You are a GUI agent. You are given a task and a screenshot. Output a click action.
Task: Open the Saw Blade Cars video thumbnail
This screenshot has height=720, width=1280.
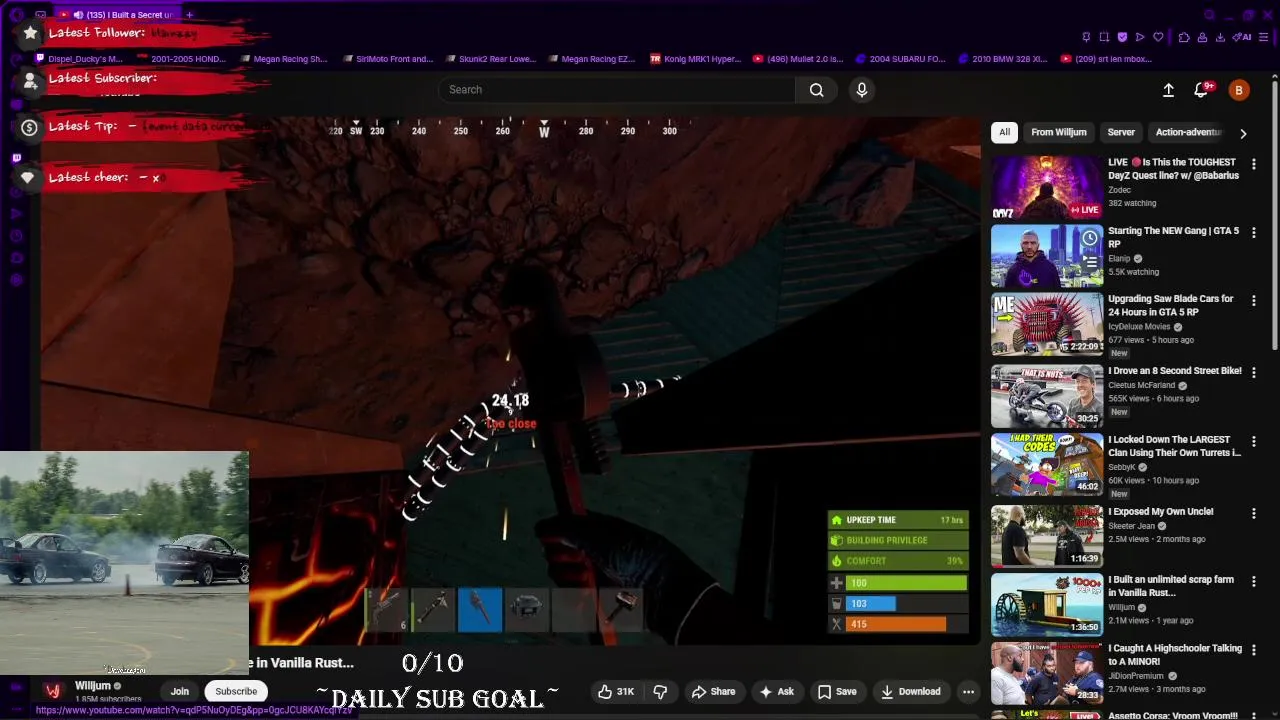tap(1047, 324)
